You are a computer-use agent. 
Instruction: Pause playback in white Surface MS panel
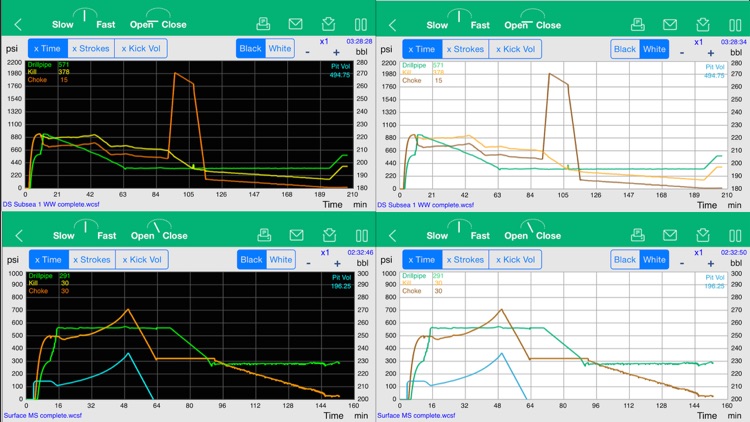coord(736,235)
